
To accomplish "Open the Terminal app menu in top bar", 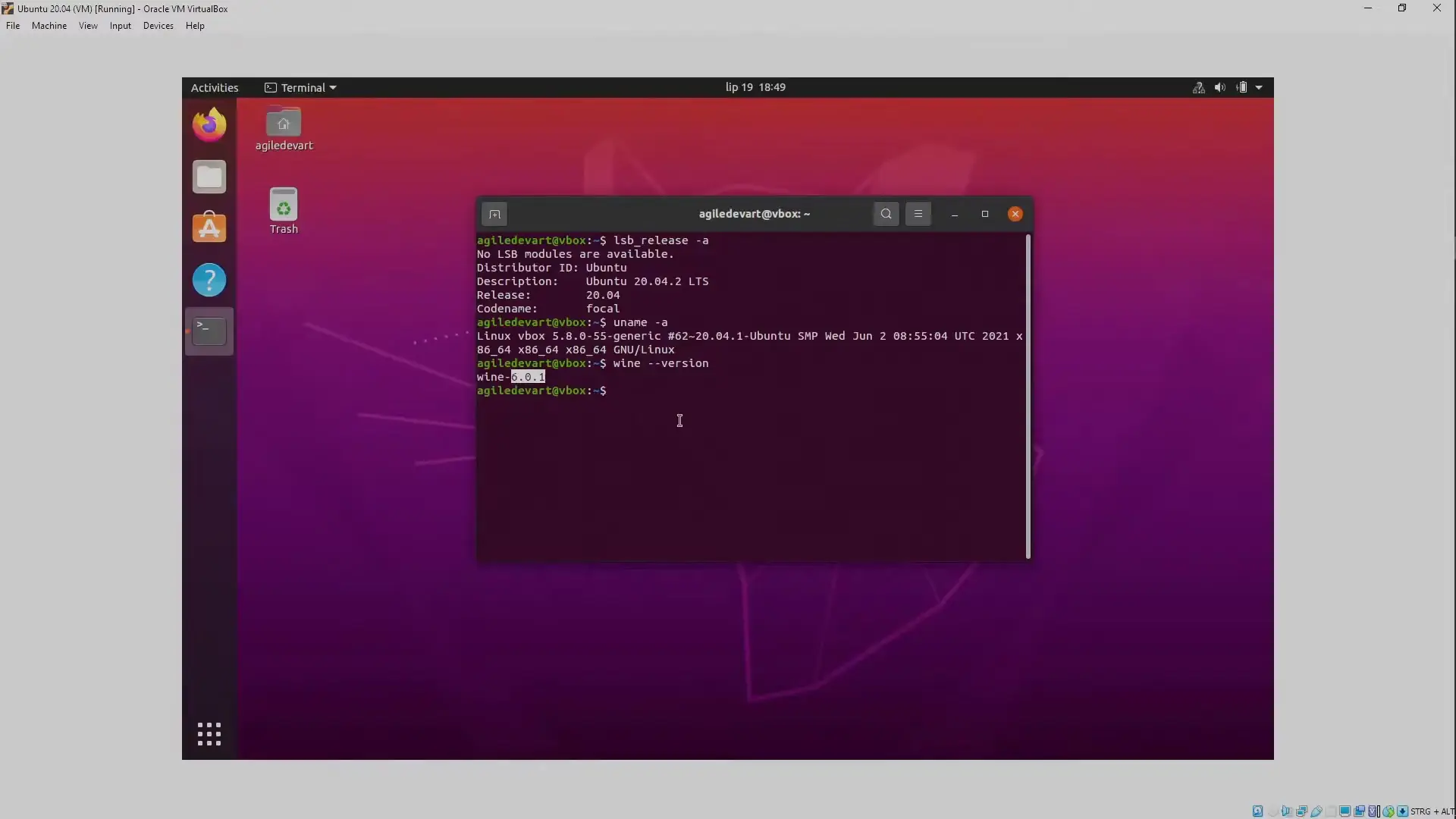I will tap(300, 88).
